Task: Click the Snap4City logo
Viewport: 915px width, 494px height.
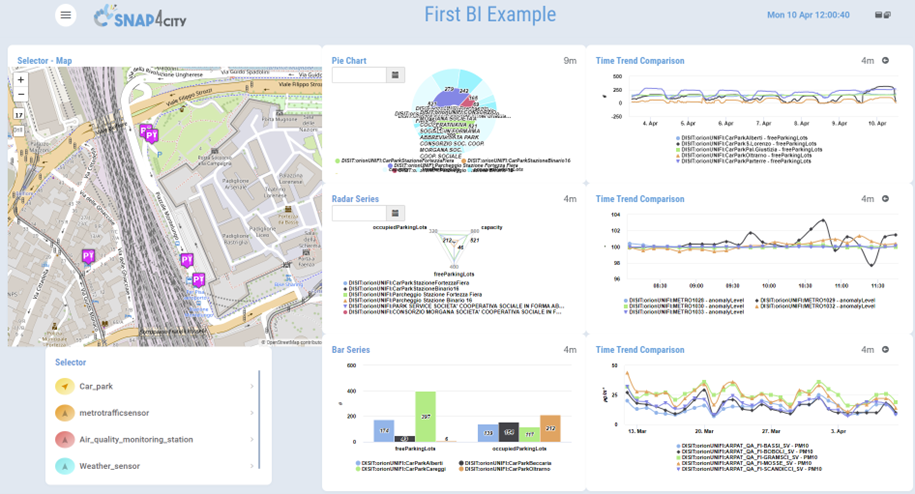Action: coord(140,17)
